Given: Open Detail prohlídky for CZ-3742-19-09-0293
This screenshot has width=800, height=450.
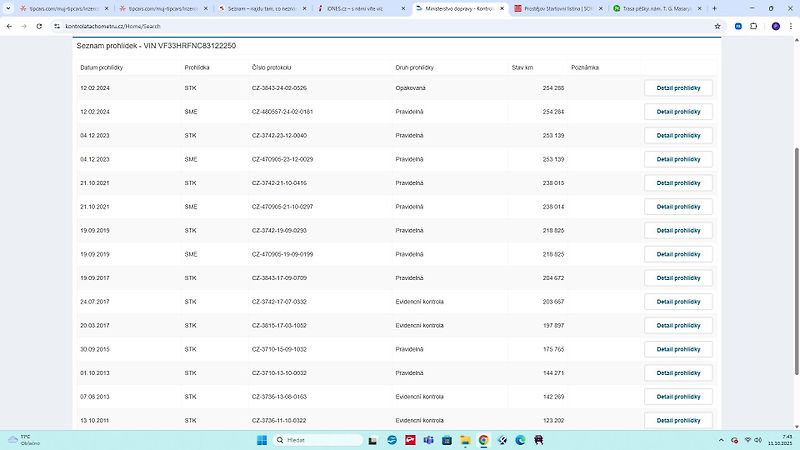Looking at the screenshot, I should [x=678, y=230].
